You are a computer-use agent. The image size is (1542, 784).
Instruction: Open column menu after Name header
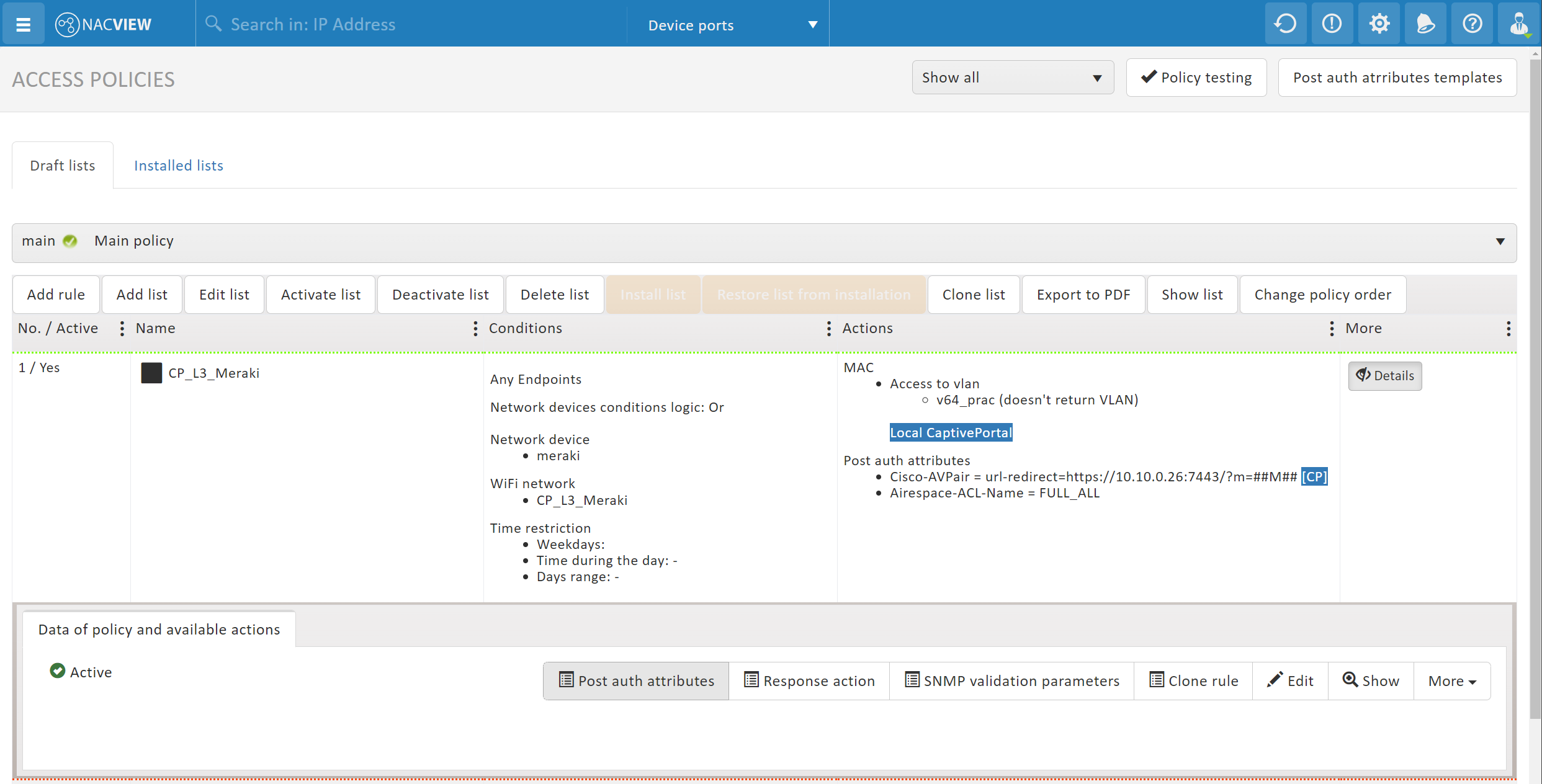[475, 329]
